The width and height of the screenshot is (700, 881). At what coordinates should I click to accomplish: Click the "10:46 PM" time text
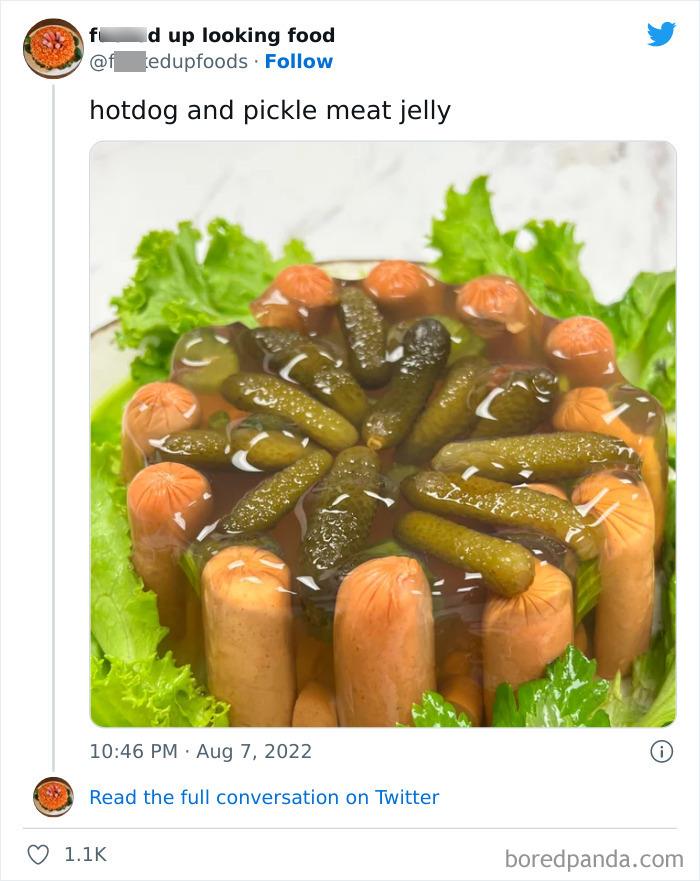coord(131,751)
